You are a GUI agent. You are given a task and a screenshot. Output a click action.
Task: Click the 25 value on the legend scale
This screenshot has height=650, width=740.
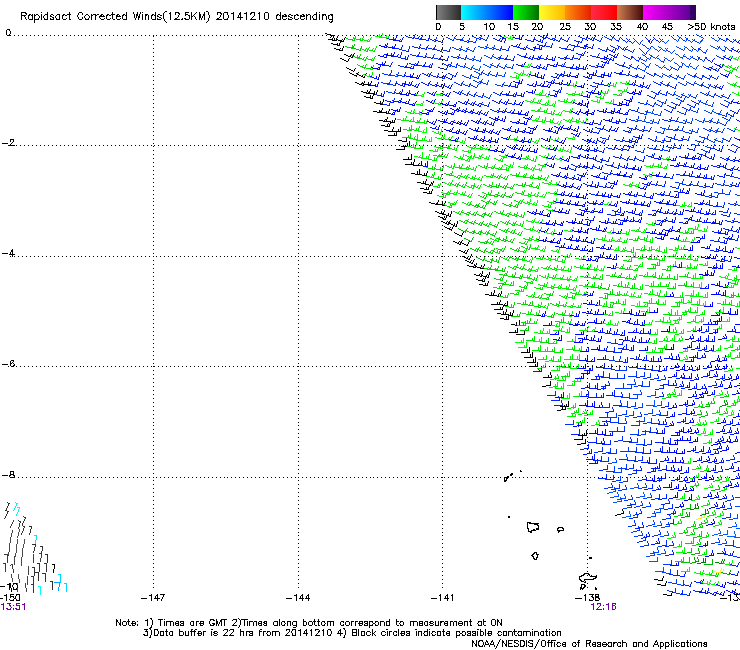(x=564, y=26)
